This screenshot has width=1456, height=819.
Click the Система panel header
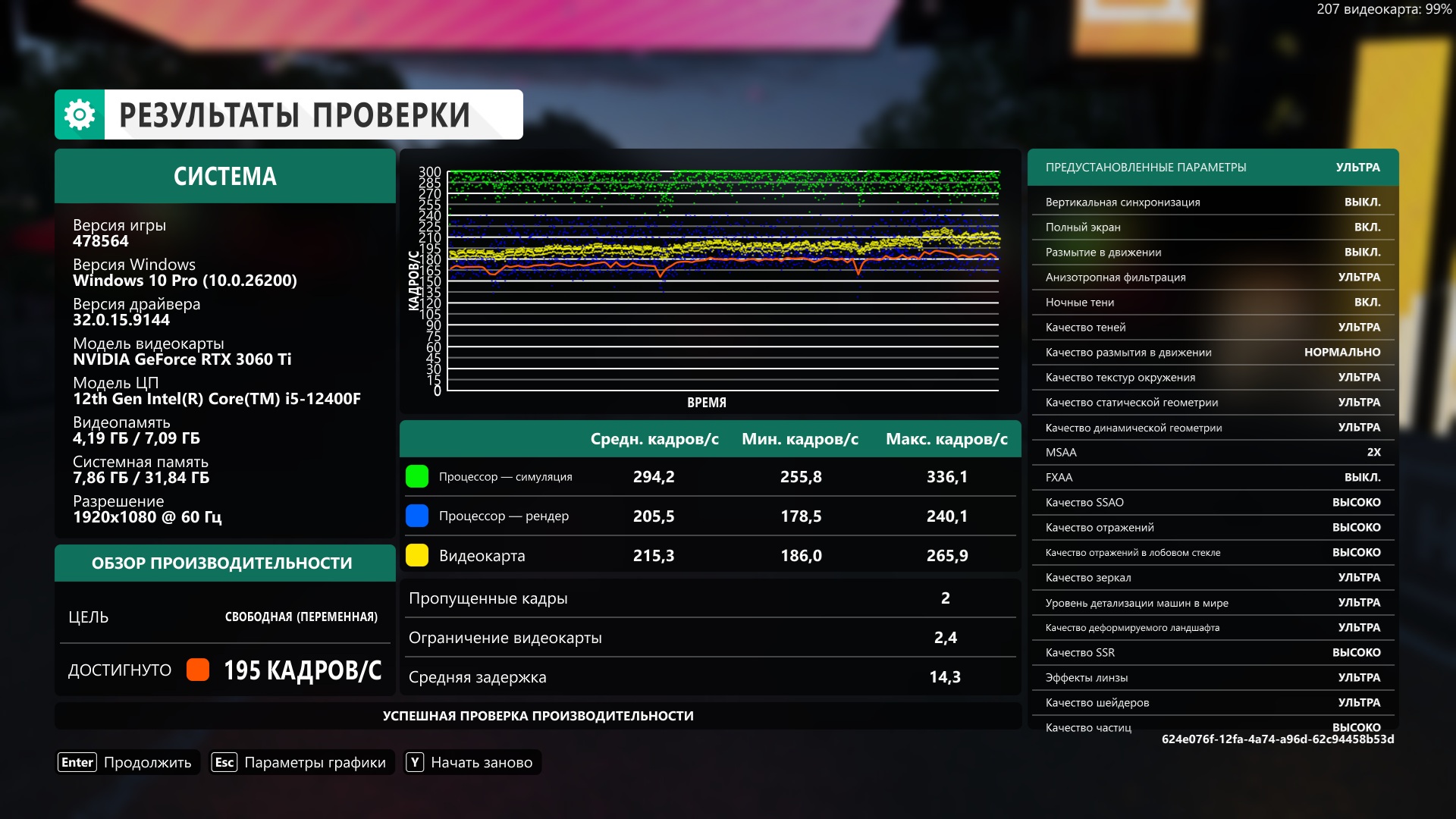225,177
